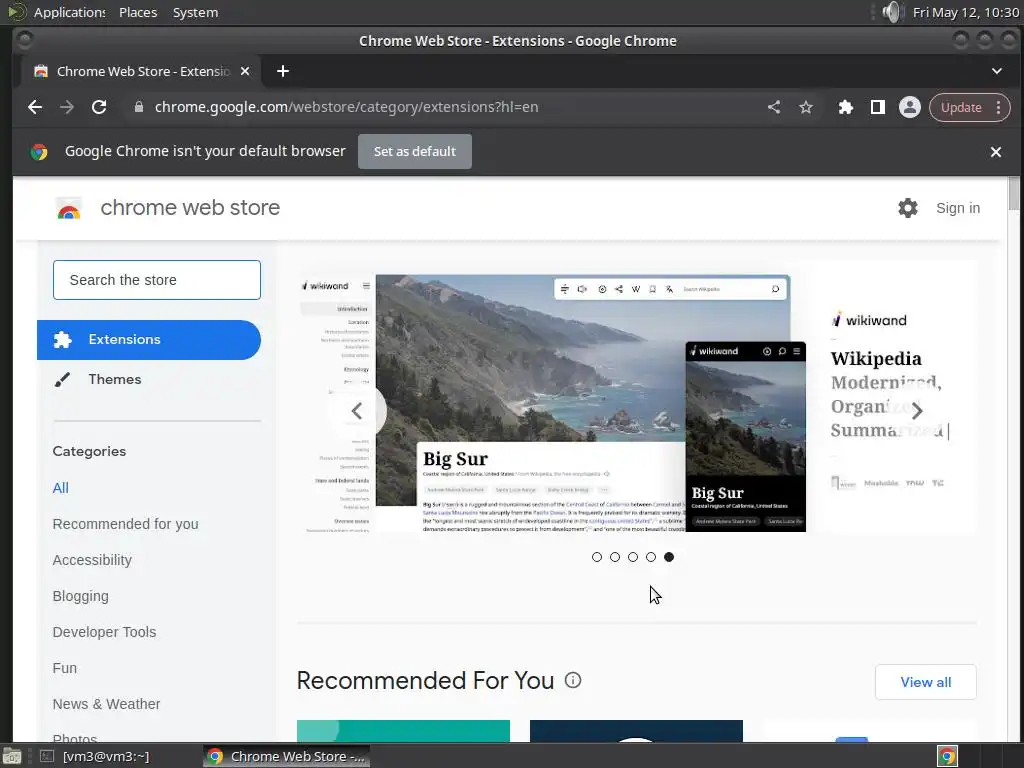Show the previous carousel slide
Screen dimensions: 1024x768
357,411
